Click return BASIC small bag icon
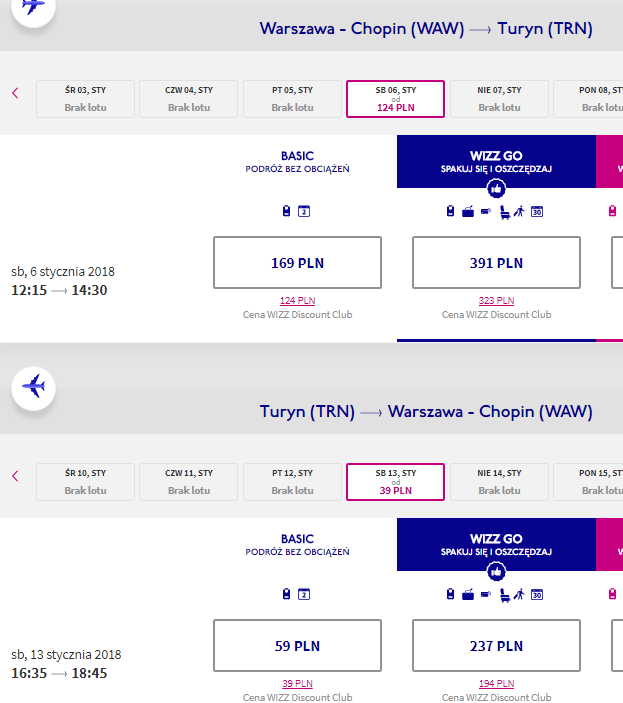Image resolution: width=623 pixels, height=703 pixels. 286,594
